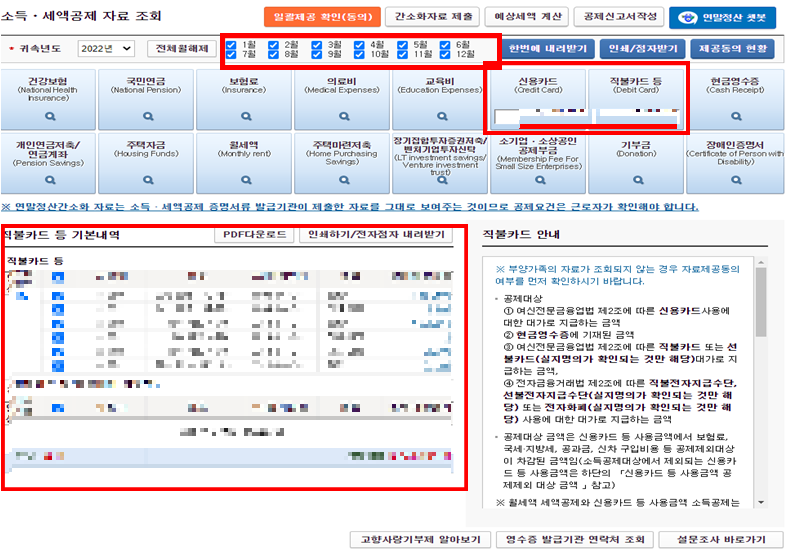
Task: Open the 건강보험 (National Health Insurance) magnifier
Action: tap(50, 116)
